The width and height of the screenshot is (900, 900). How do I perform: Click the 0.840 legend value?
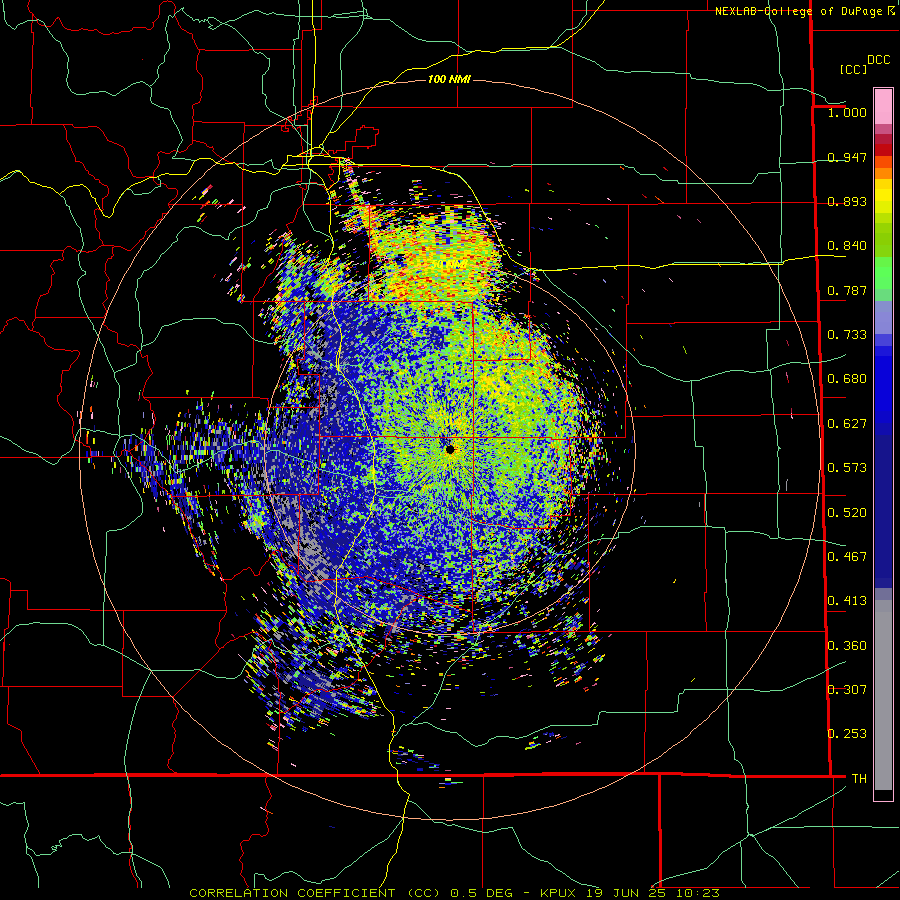pyautogui.click(x=847, y=246)
